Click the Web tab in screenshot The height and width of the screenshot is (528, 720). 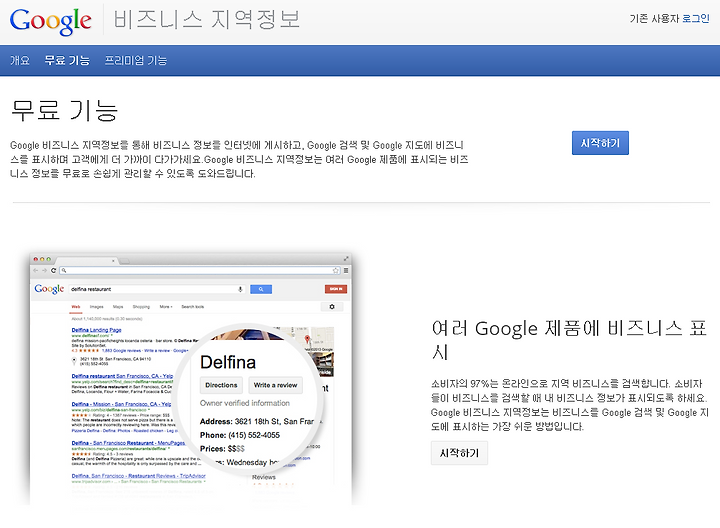click(76, 307)
